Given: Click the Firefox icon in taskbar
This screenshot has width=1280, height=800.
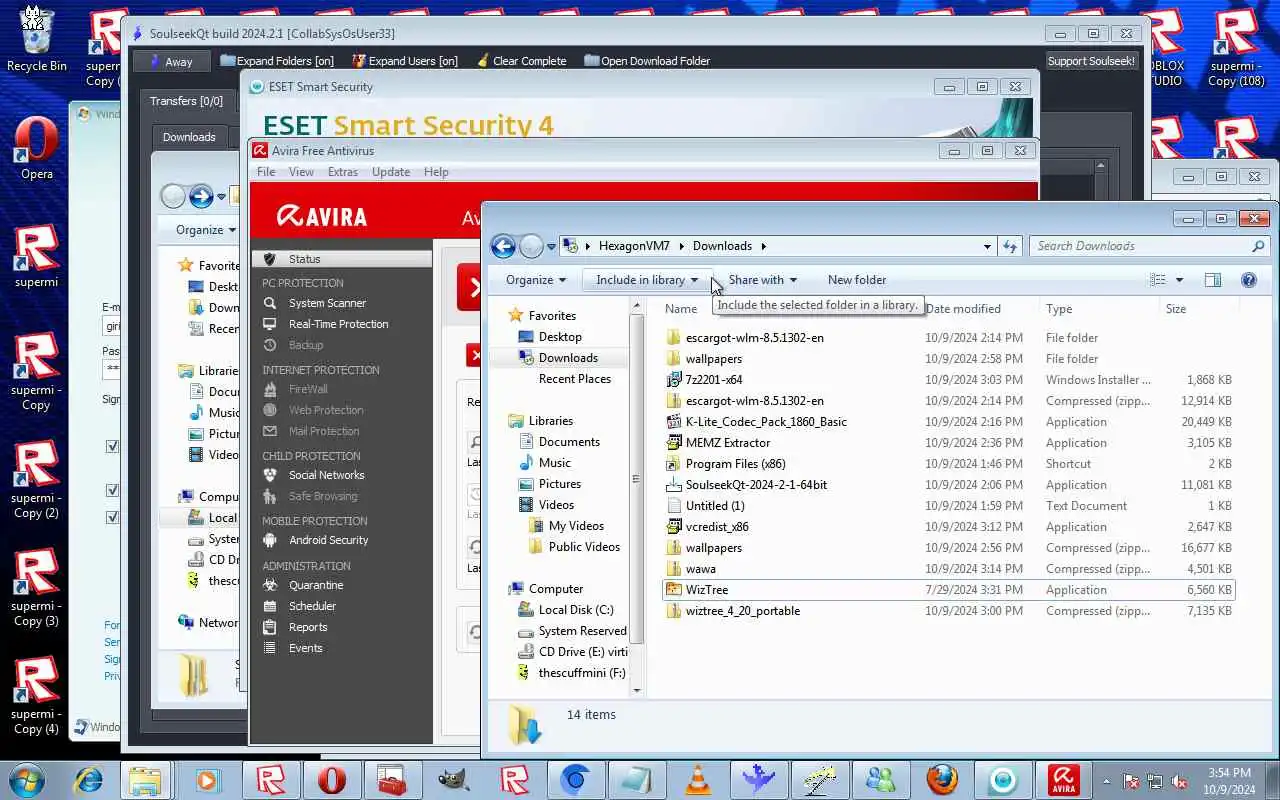Looking at the screenshot, I should click(941, 780).
